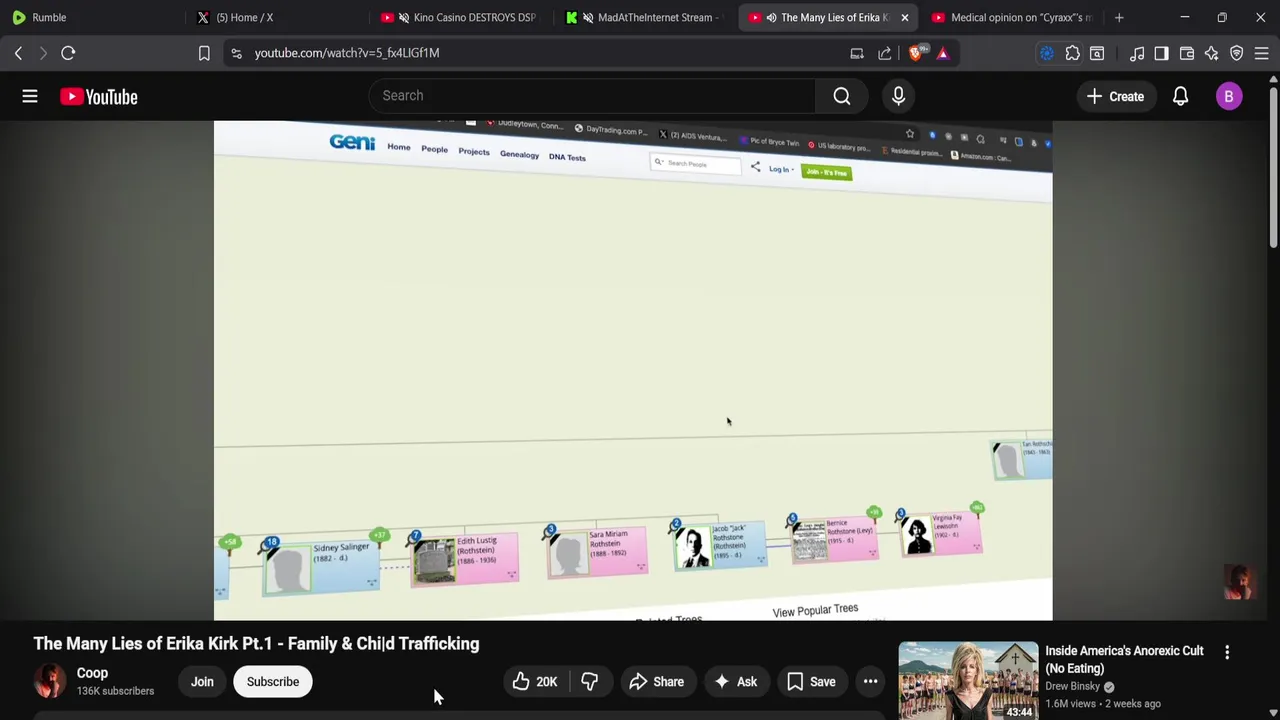This screenshot has width=1280, height=720.
Task: Switch to the Rumble tab
Action: (x=90, y=17)
